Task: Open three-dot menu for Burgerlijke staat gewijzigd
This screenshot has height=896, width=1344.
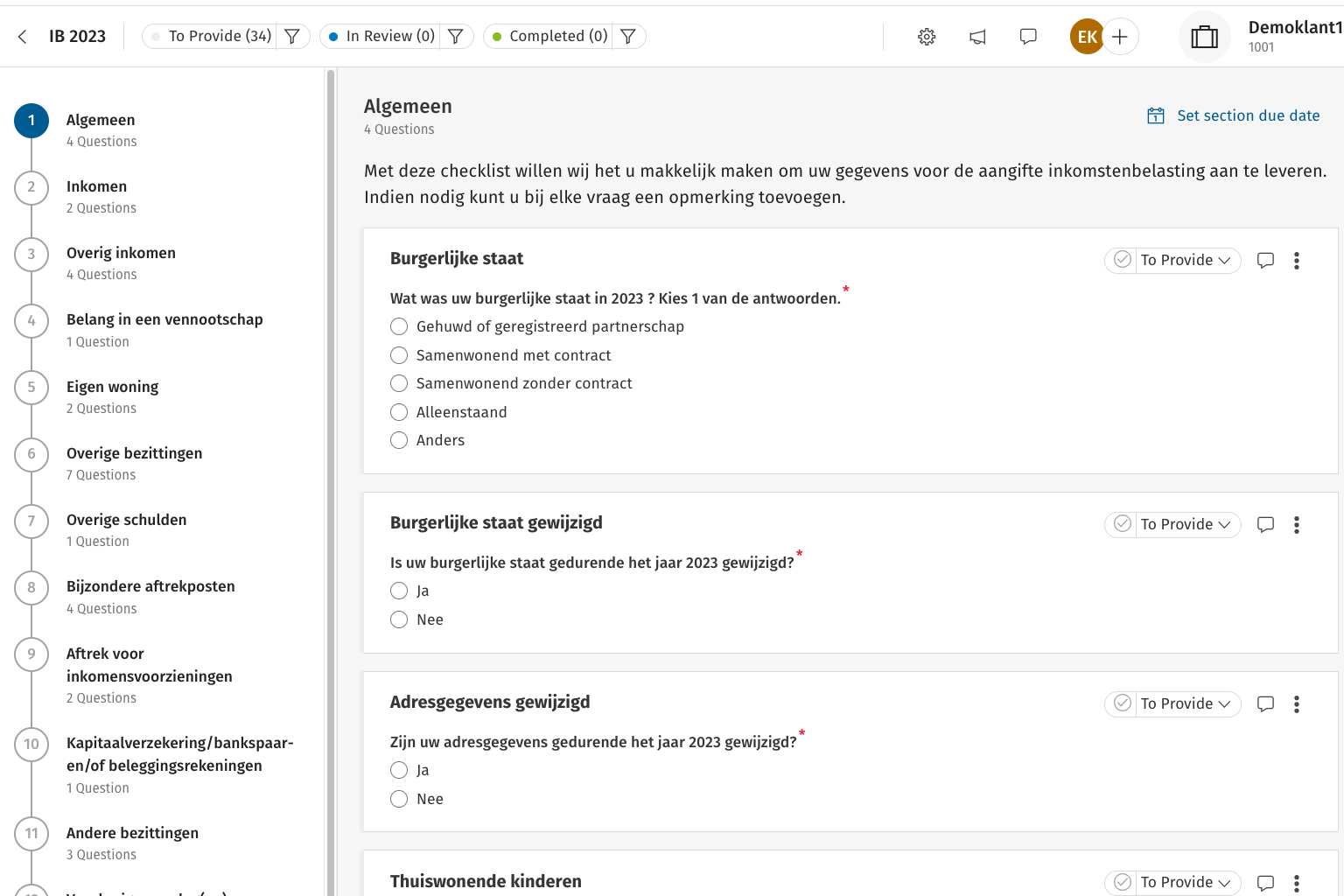Action: click(1297, 525)
